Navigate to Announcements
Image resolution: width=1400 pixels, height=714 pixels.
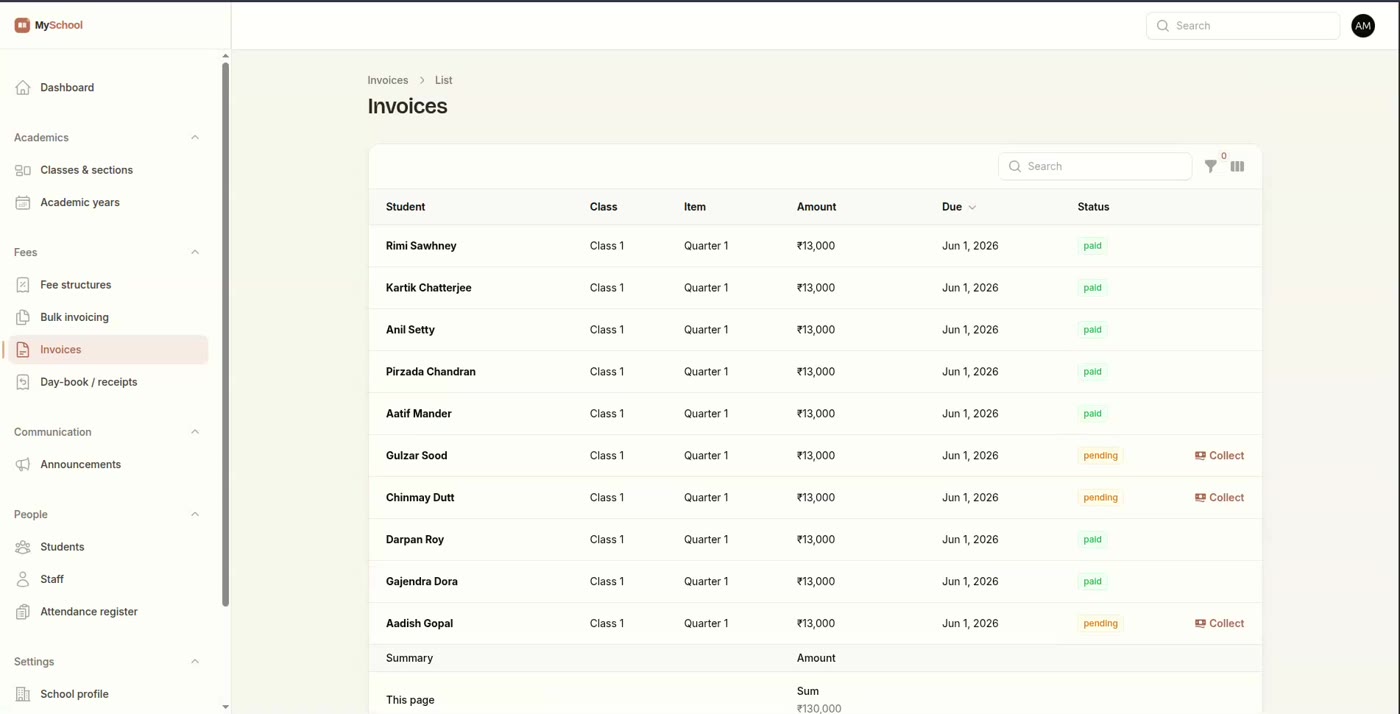coord(106,465)
